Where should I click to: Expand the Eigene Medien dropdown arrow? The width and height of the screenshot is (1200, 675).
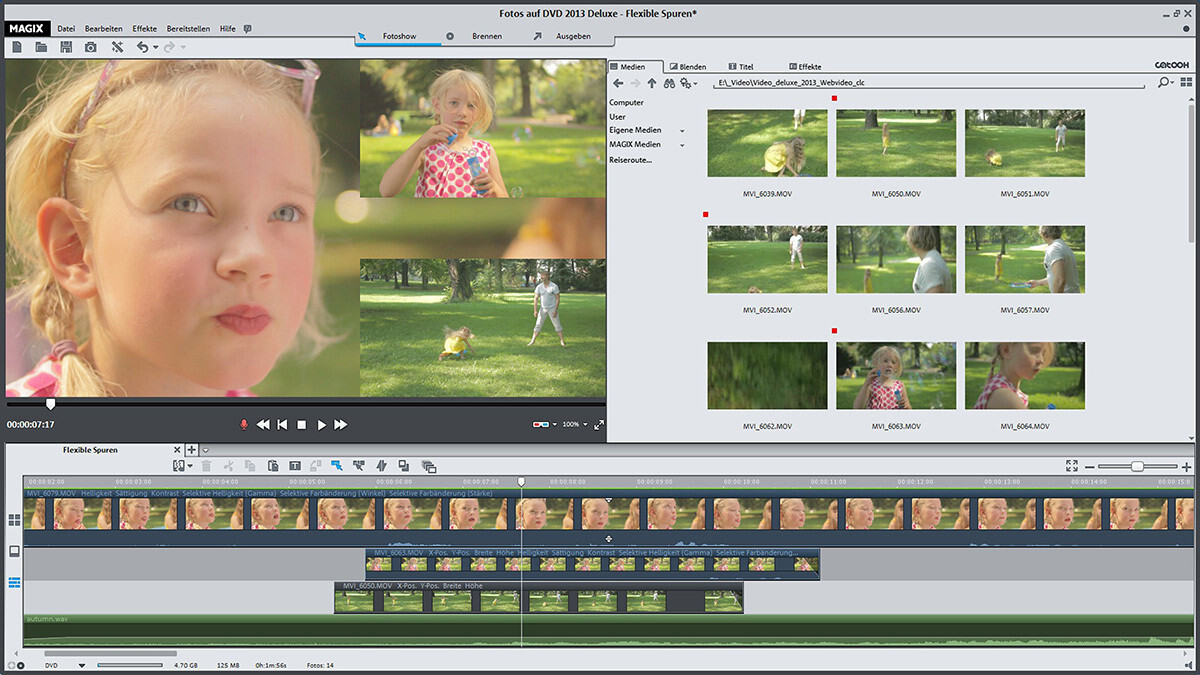683,131
